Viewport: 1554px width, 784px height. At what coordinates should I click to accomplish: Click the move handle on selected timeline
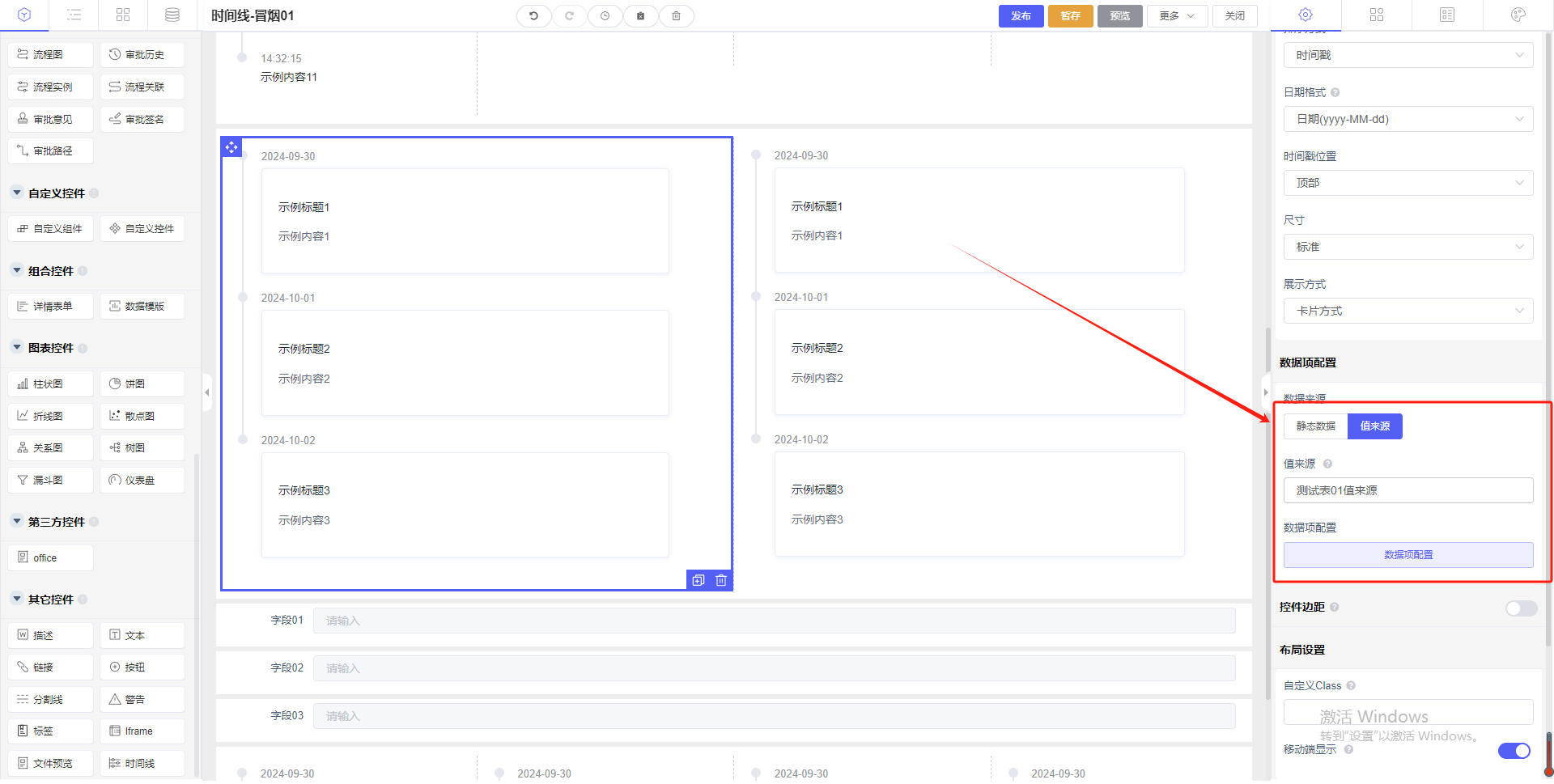(x=231, y=147)
